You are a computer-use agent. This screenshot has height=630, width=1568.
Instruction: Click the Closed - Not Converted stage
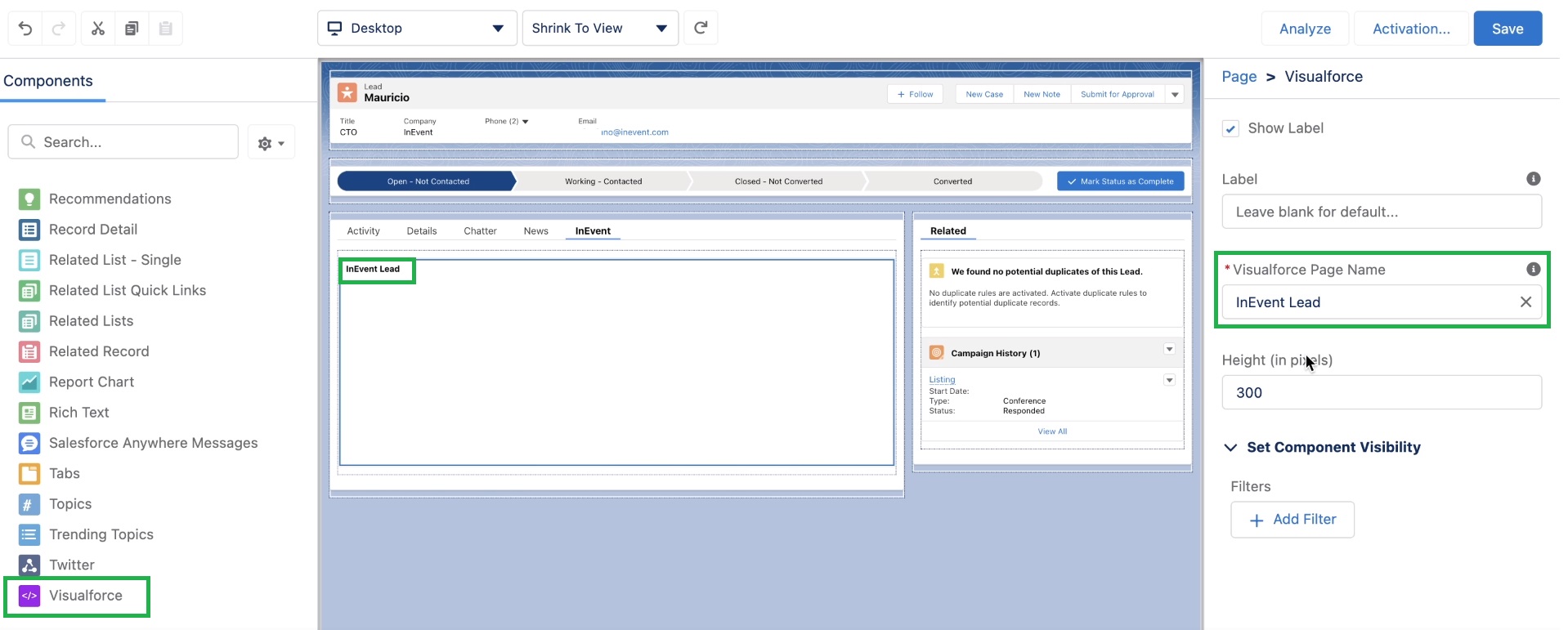pyautogui.click(x=778, y=181)
